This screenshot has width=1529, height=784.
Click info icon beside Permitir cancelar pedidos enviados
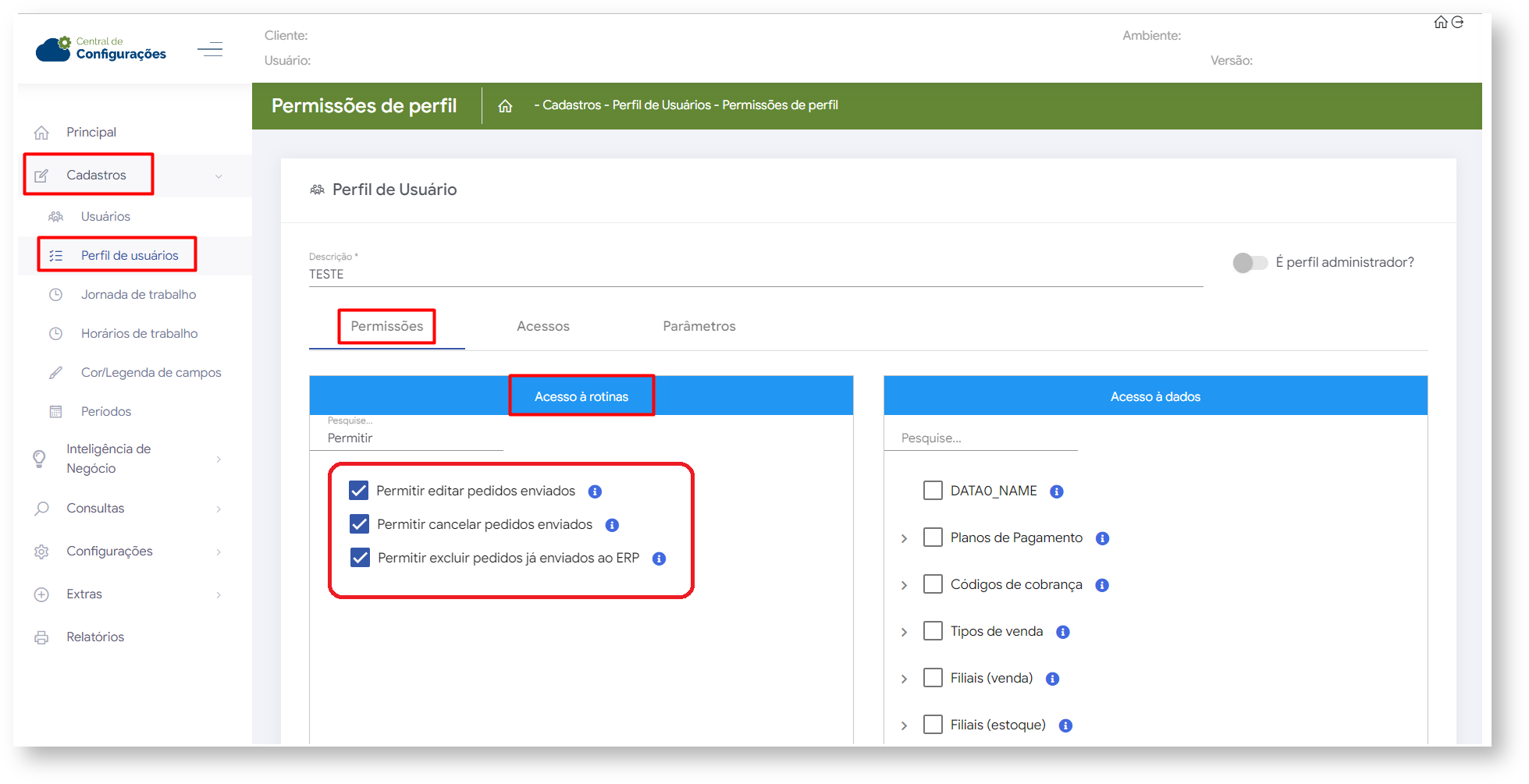coord(612,525)
